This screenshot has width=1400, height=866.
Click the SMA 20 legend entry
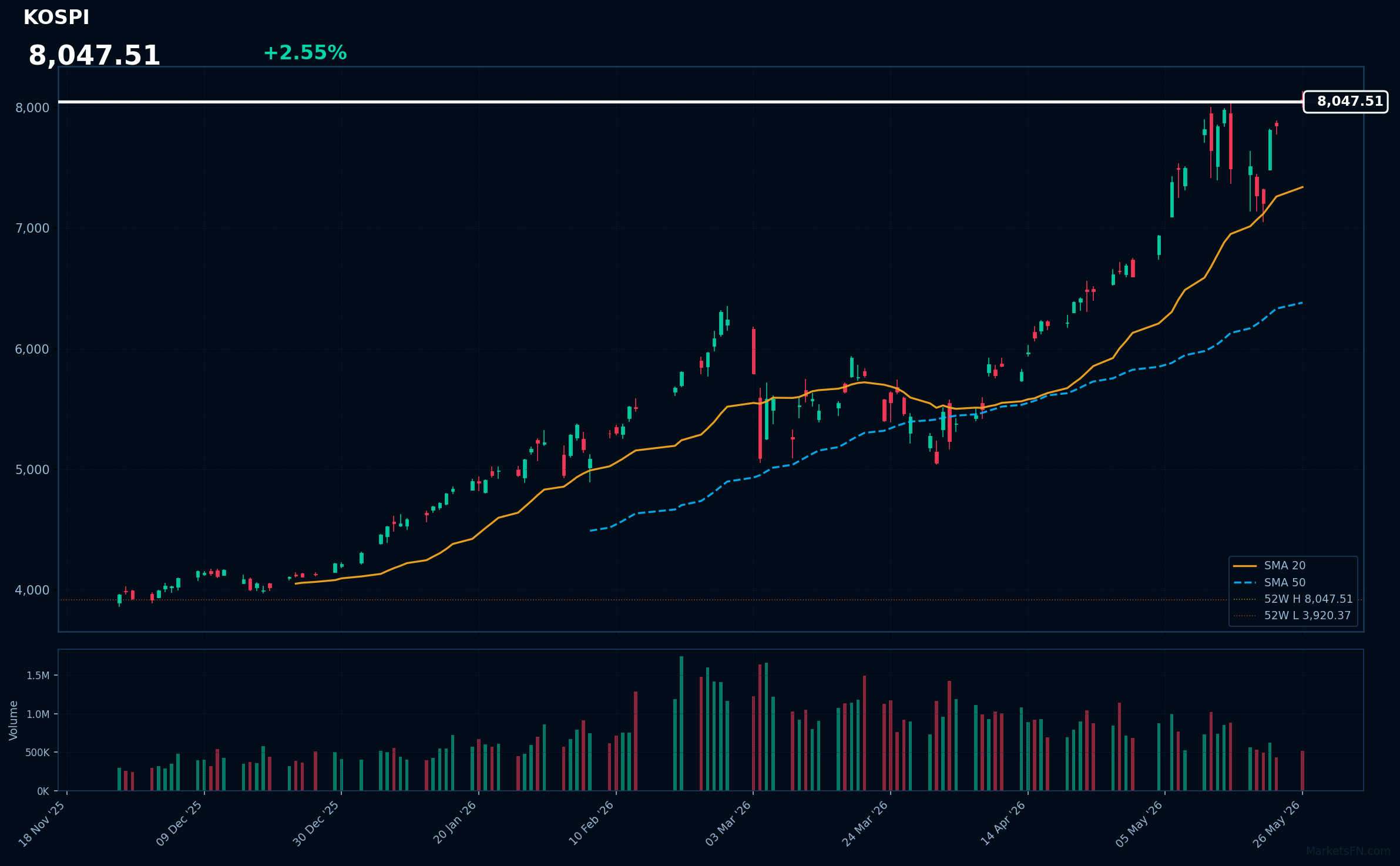point(1285,566)
